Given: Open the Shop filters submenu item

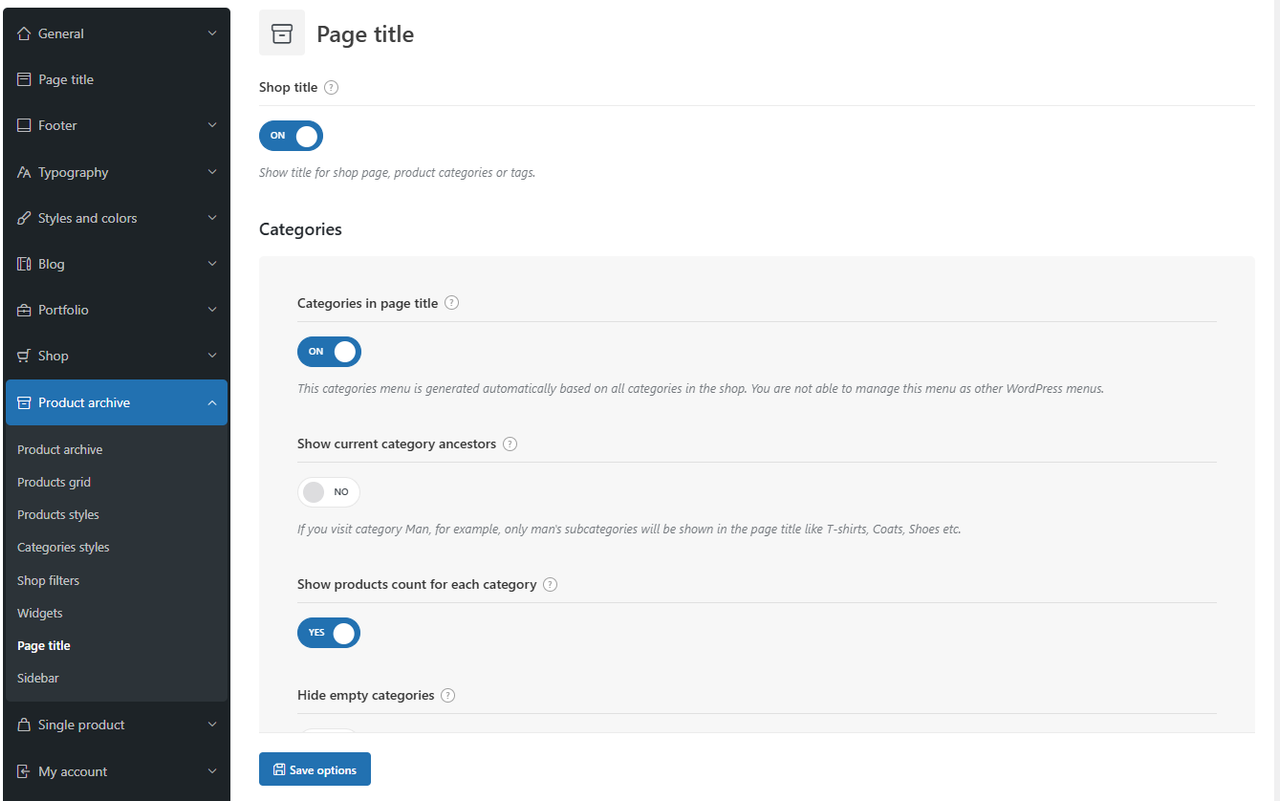Looking at the screenshot, I should click(48, 581).
